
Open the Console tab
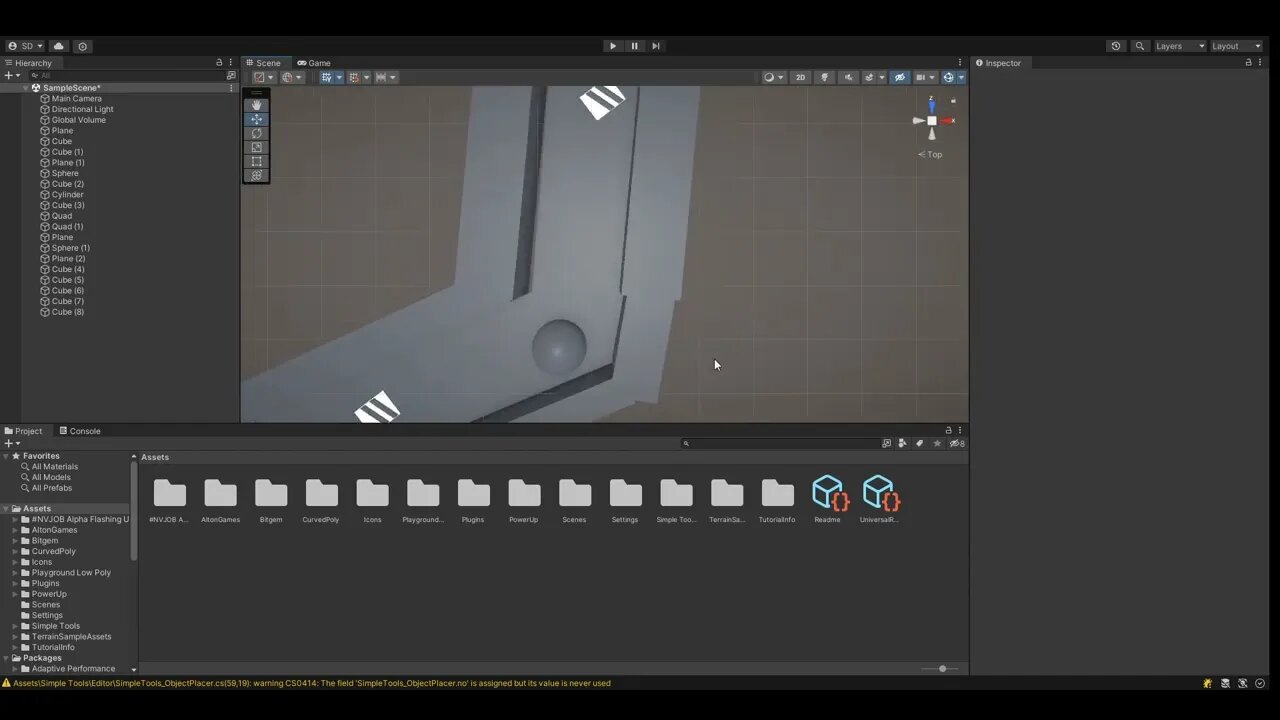(79, 431)
